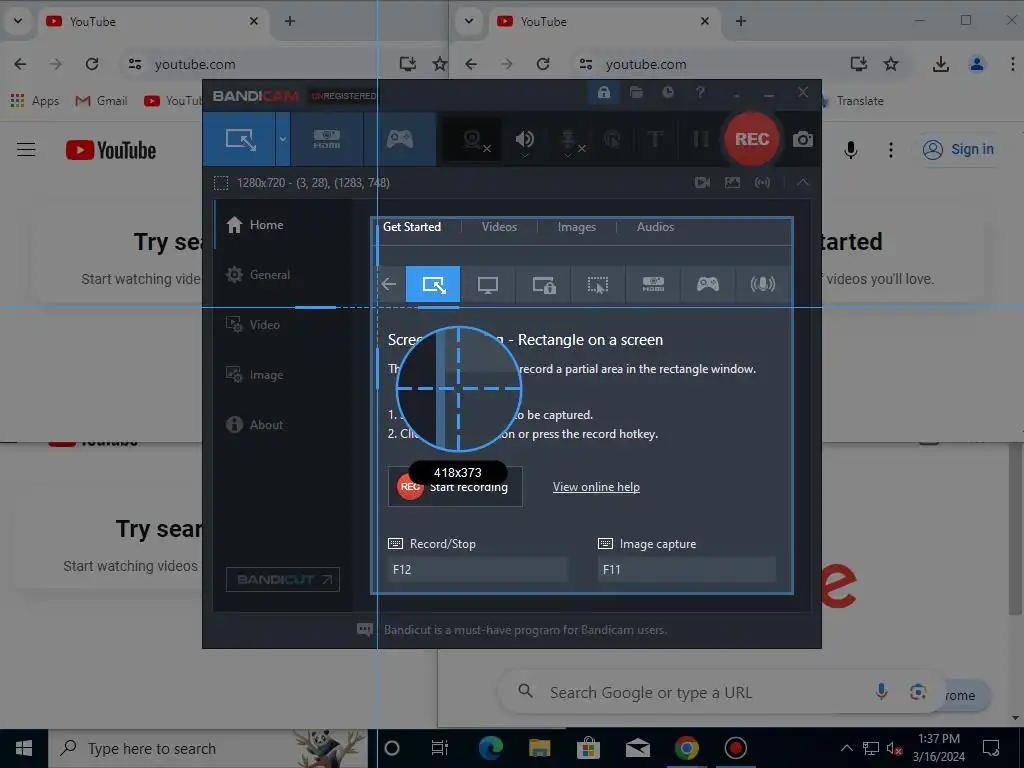Screen dimensions: 1024x768
Task: Open the Apps bookmark in left Chrome window
Action: pyautogui.click(x=35, y=101)
